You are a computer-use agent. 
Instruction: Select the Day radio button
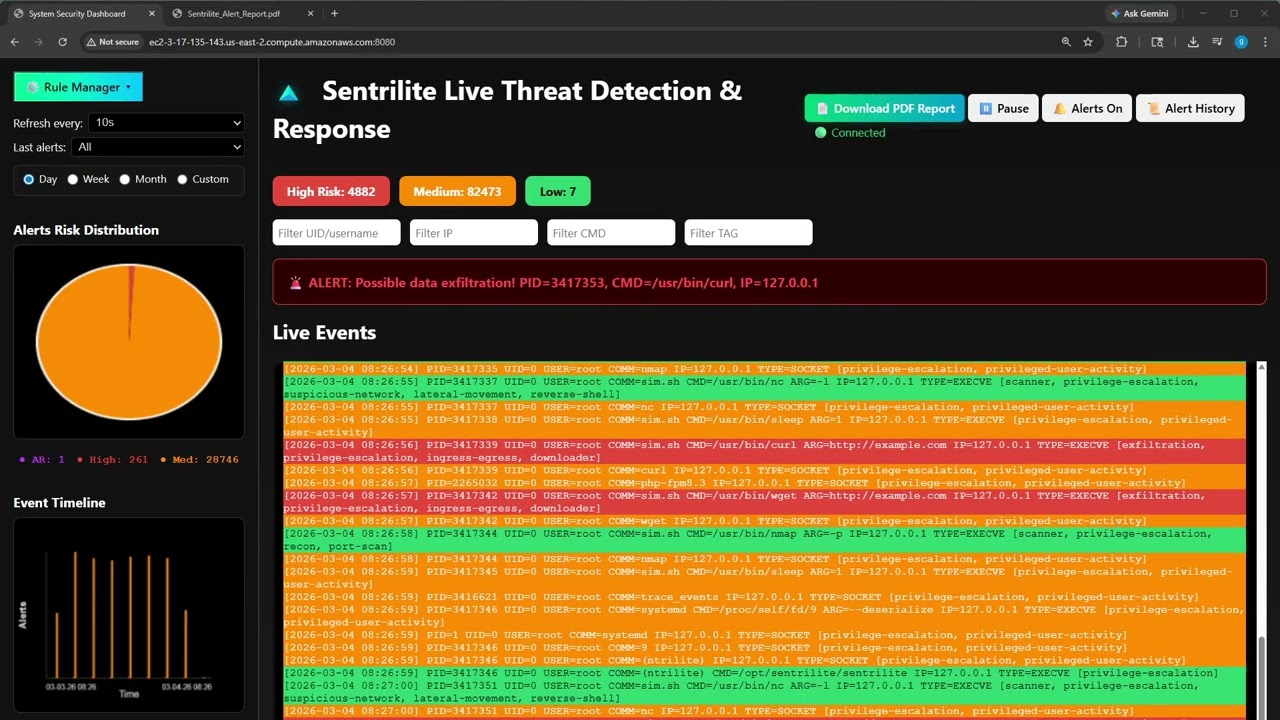[28, 179]
